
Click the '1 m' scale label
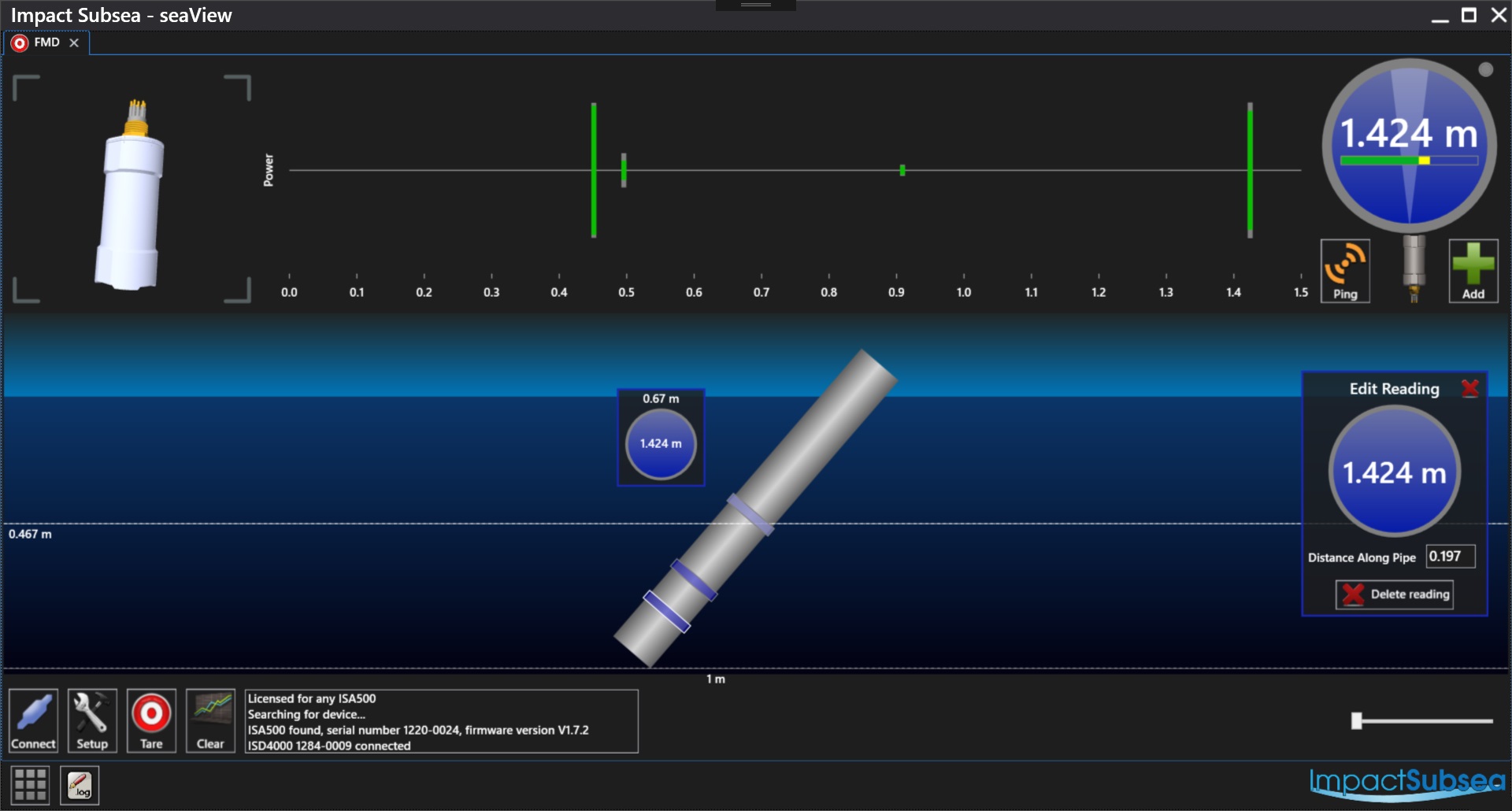(715, 679)
